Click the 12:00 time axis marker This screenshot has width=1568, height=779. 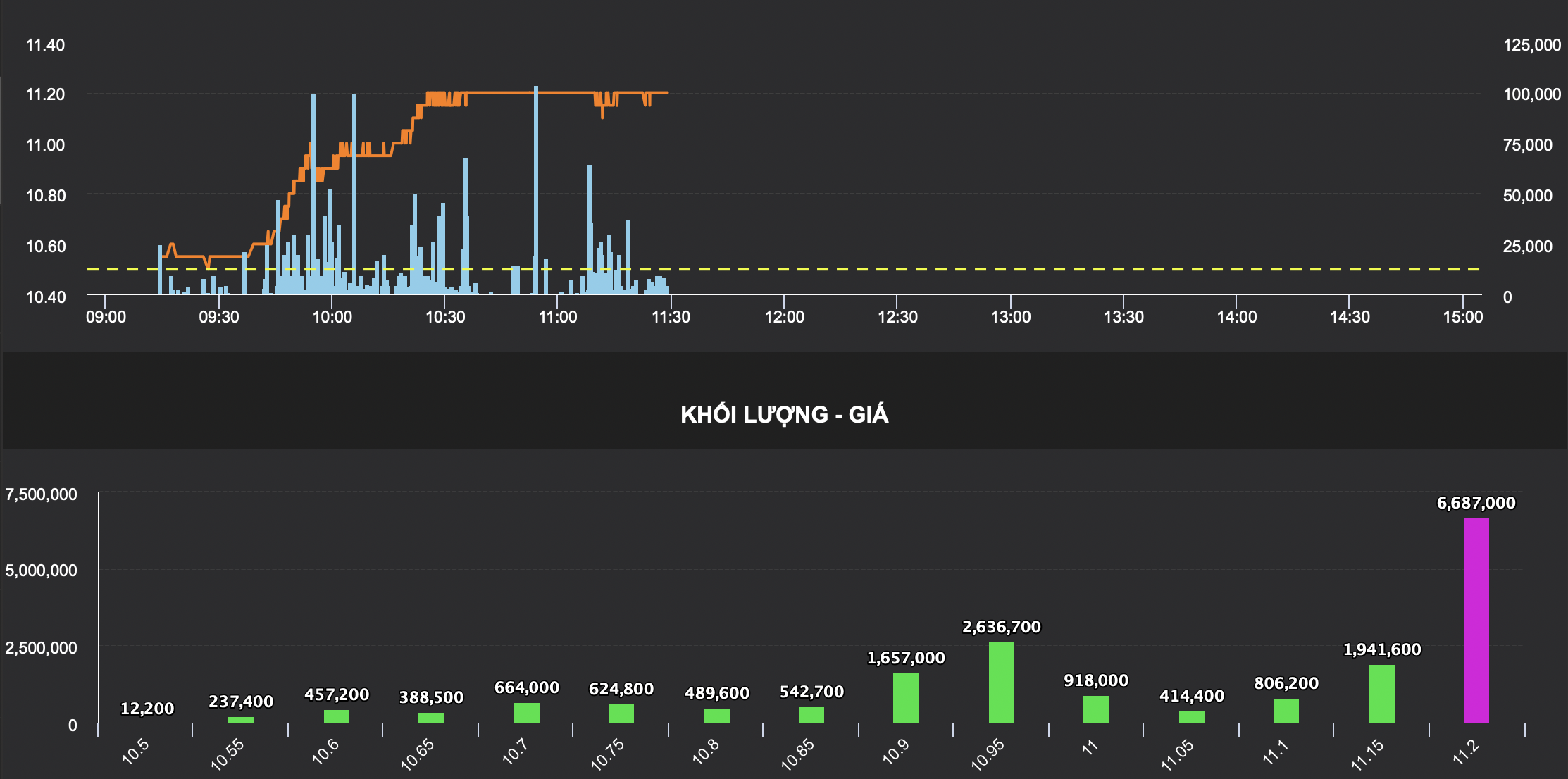[784, 317]
